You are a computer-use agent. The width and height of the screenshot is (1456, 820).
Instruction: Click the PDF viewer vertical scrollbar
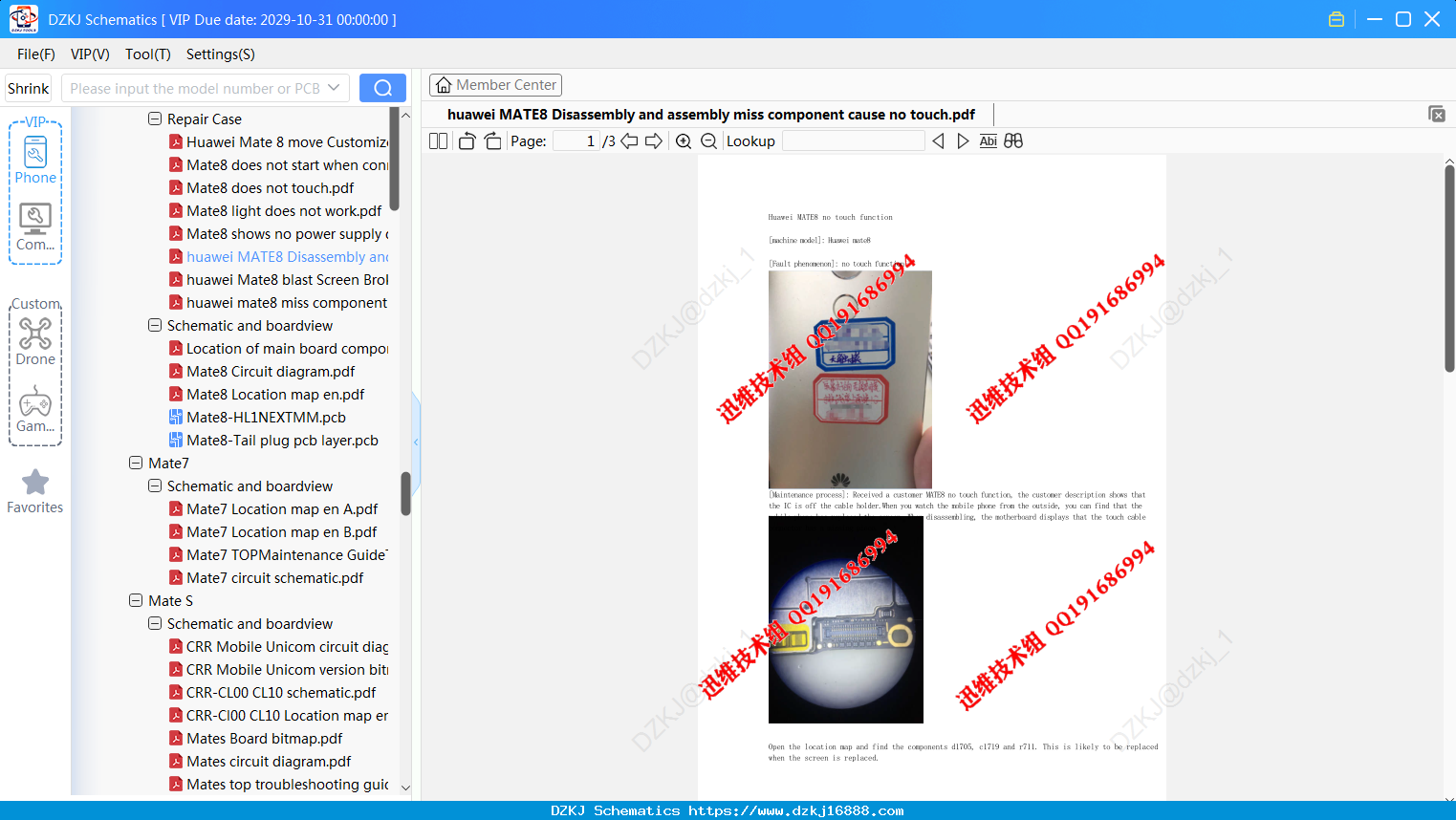pos(1449,268)
